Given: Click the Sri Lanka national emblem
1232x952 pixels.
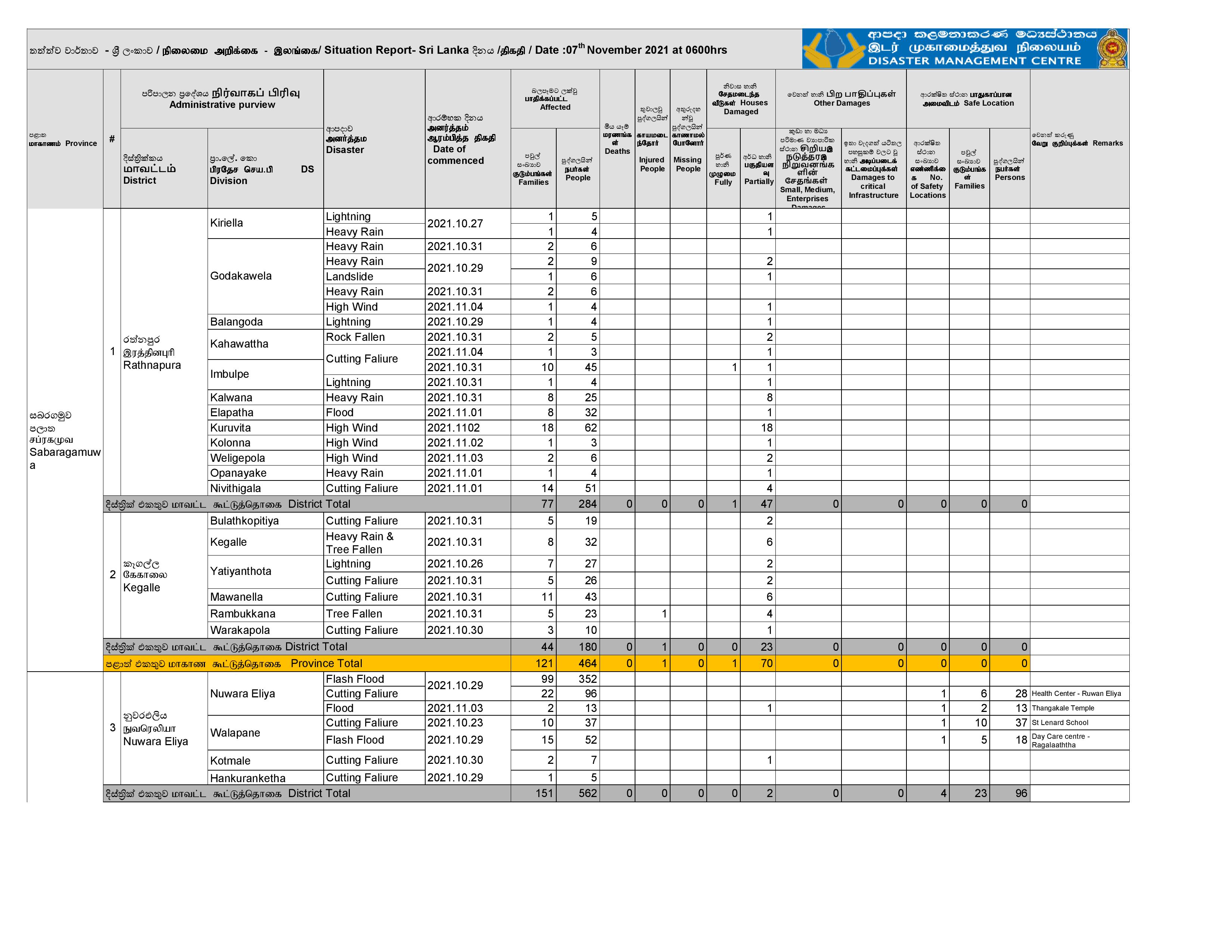Looking at the screenshot, I should click(x=1113, y=49).
